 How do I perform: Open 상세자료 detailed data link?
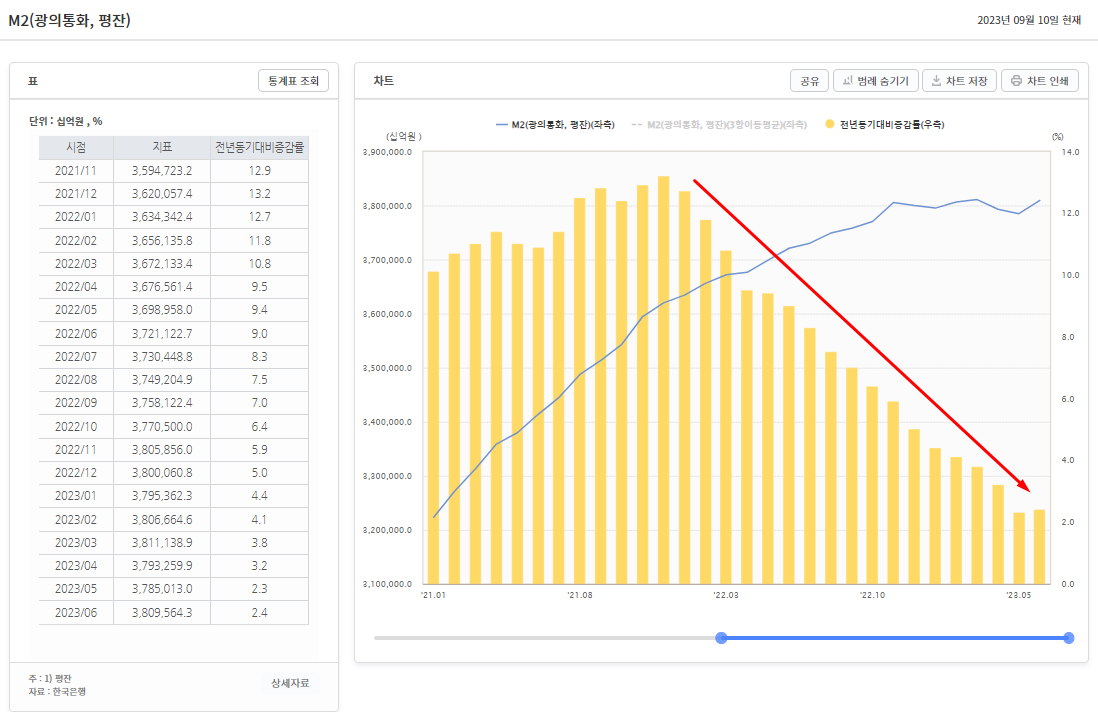coord(290,683)
